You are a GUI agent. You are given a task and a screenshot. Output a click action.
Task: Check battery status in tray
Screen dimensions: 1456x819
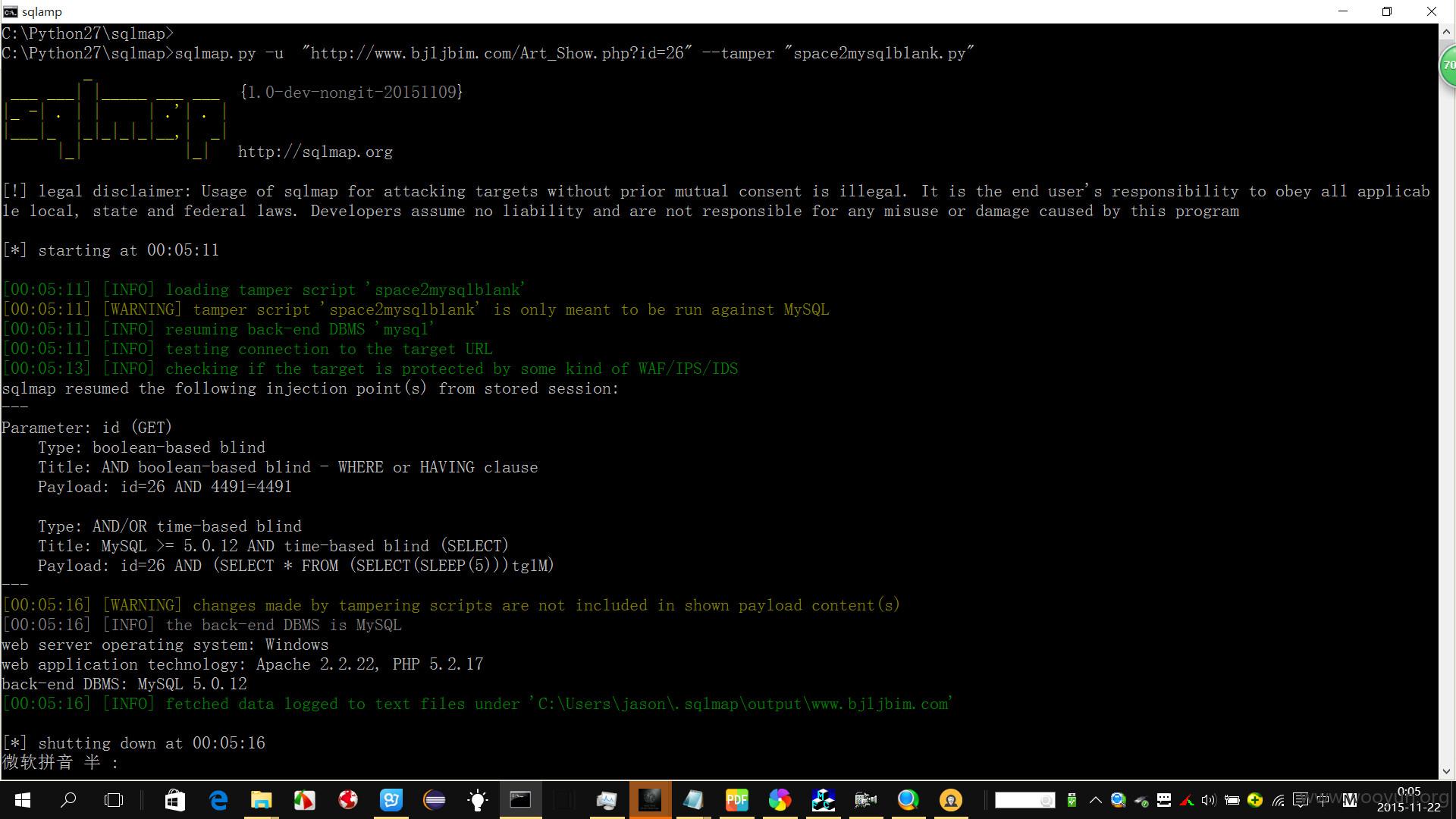tap(1232, 800)
